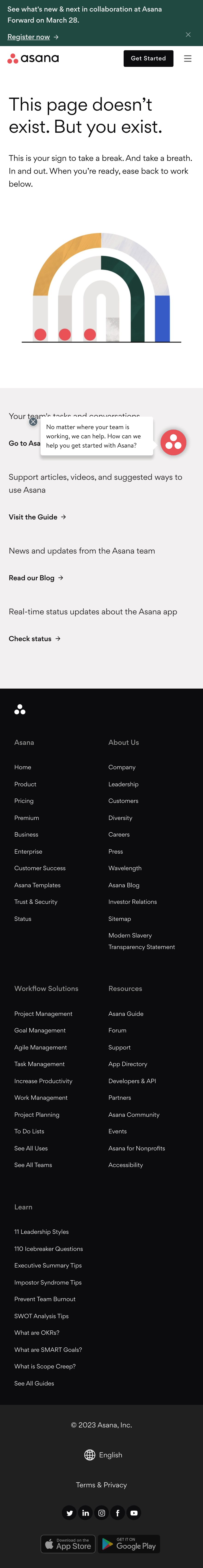
Task: Open Asana's YouTube channel
Action: (134, 1513)
